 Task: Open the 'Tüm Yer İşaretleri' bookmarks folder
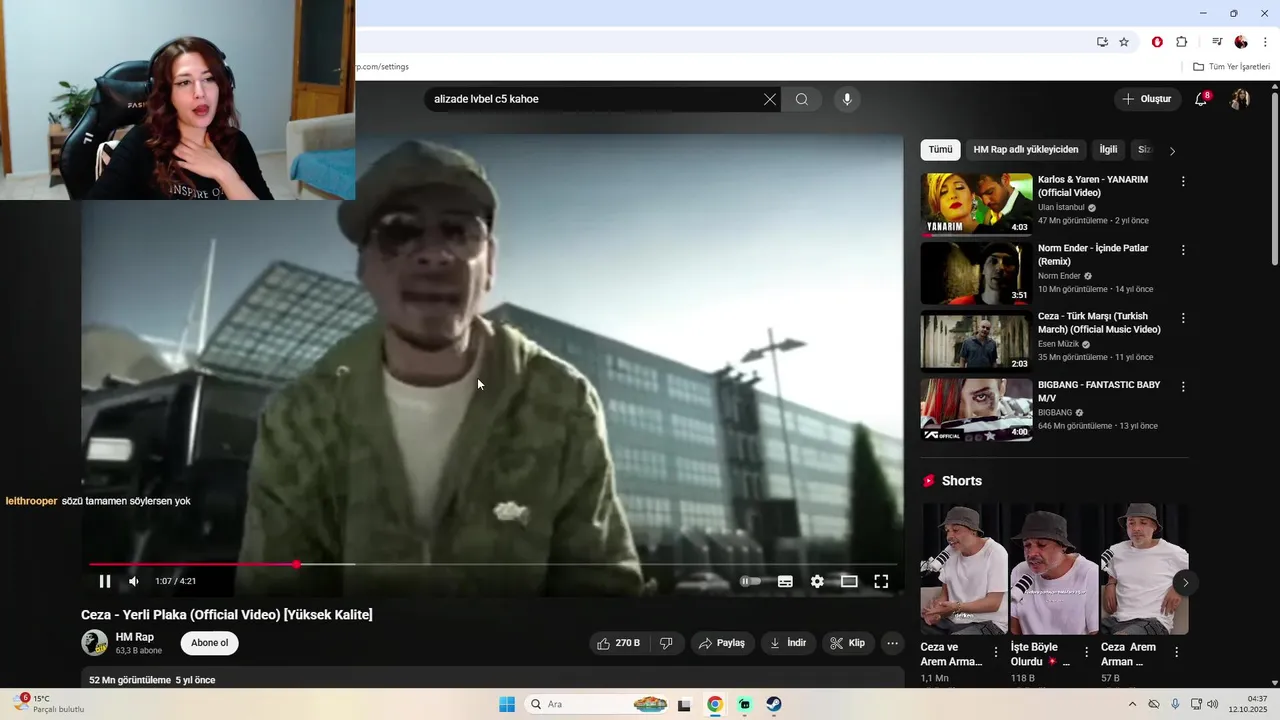pos(1232,67)
